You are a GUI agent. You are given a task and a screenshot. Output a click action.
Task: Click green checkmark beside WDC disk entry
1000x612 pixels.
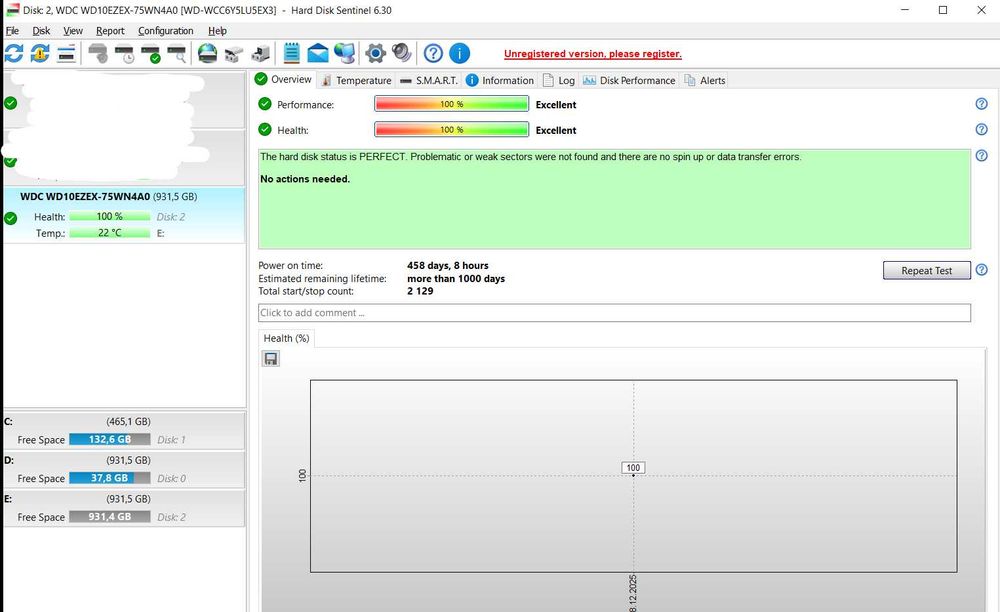click(x=11, y=218)
